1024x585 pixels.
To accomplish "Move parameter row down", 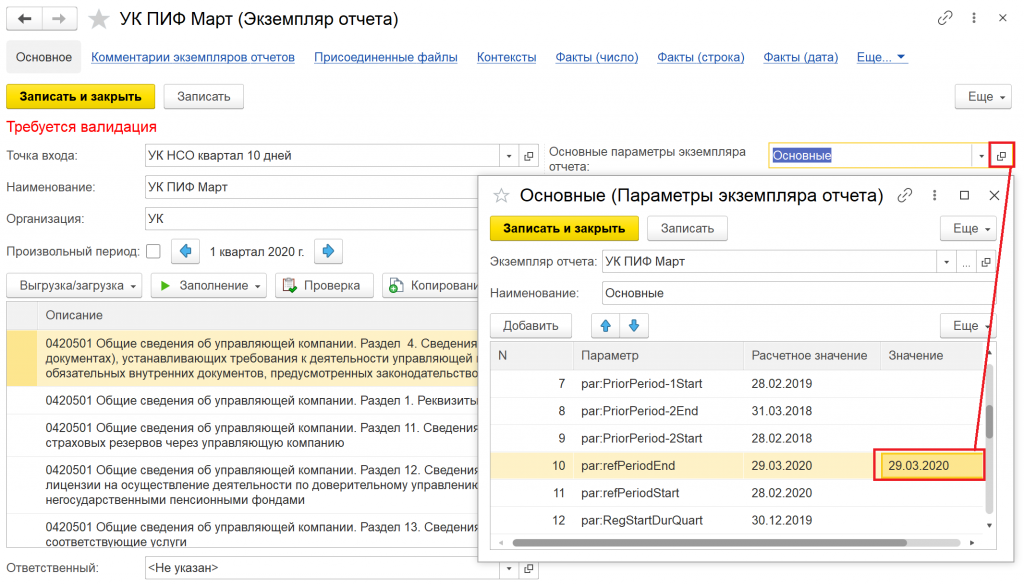I will point(634,326).
